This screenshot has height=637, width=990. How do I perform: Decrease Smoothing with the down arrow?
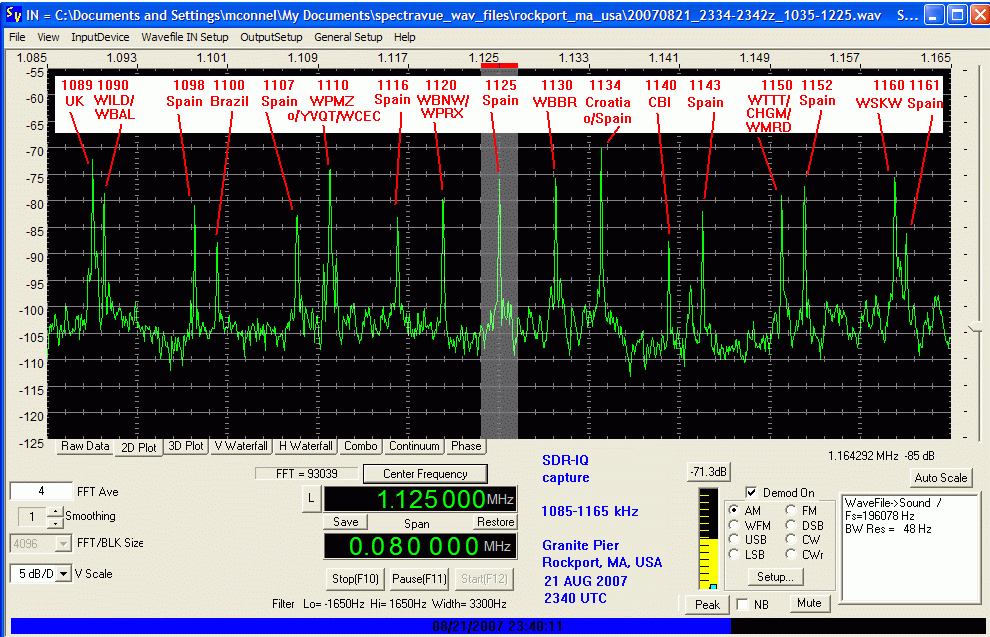56,522
